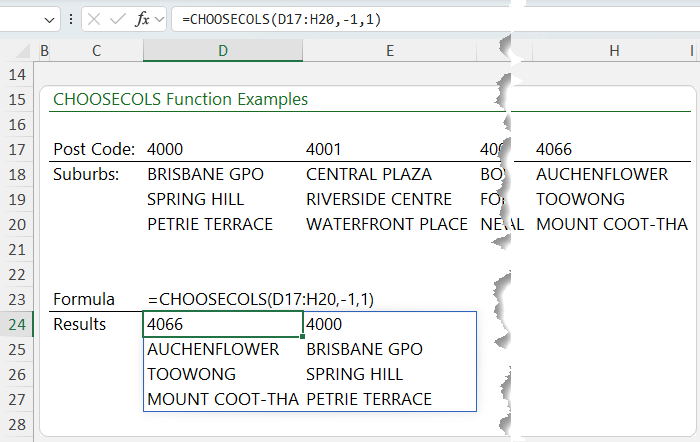Select SPRING HILL in row 19
Viewport: 700px width, 442px height.
coord(196,199)
